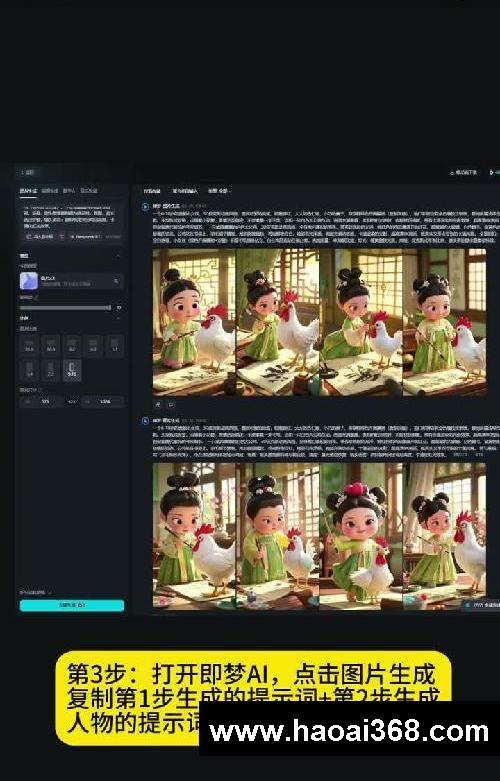Switch to the second left-panel tab
The height and width of the screenshot is (781, 500).
(x=50, y=191)
